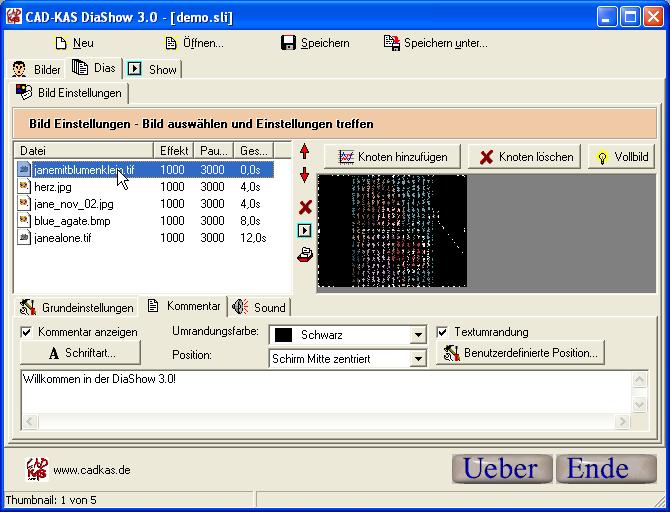The image size is (670, 512).
Task: Expand the Position dropdown list
Action: coord(418,358)
